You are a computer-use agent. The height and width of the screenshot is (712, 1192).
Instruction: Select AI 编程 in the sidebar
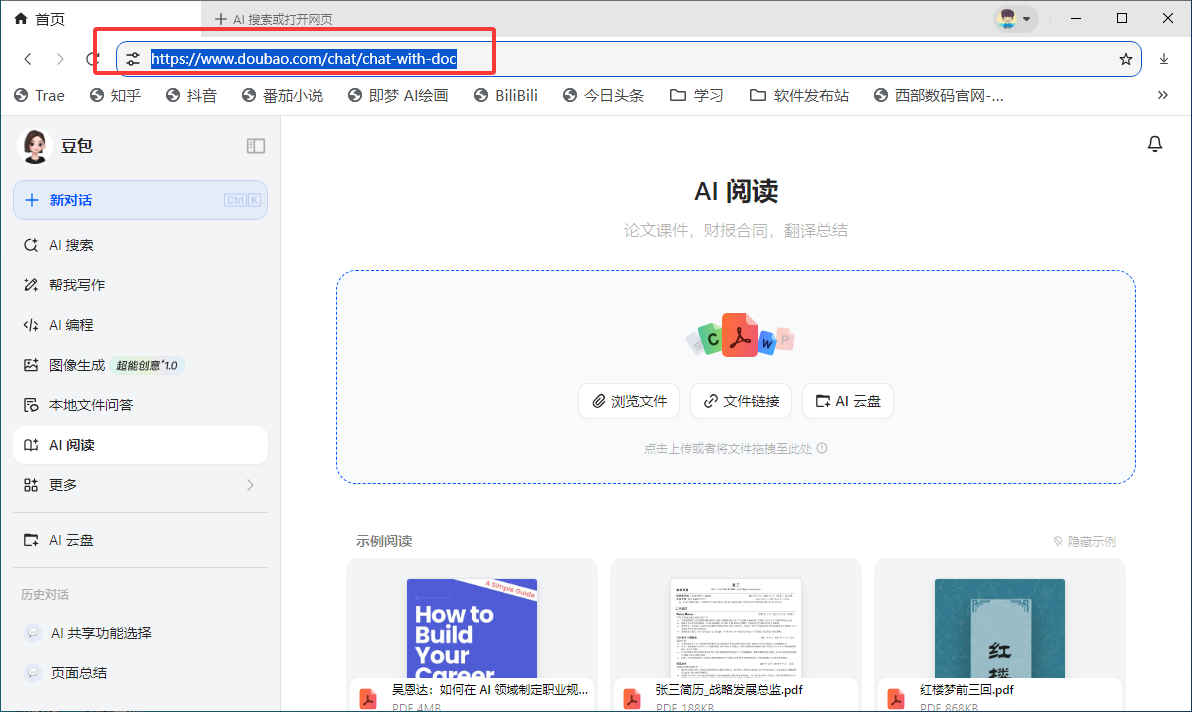click(x=141, y=325)
